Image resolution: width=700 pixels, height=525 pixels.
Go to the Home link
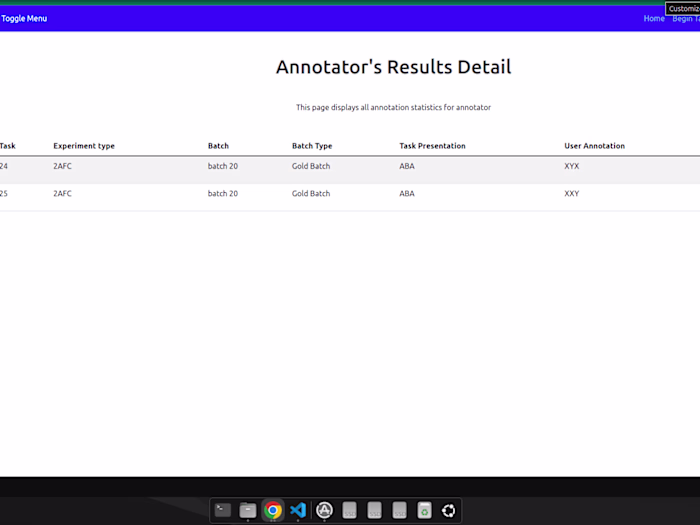coord(654,18)
